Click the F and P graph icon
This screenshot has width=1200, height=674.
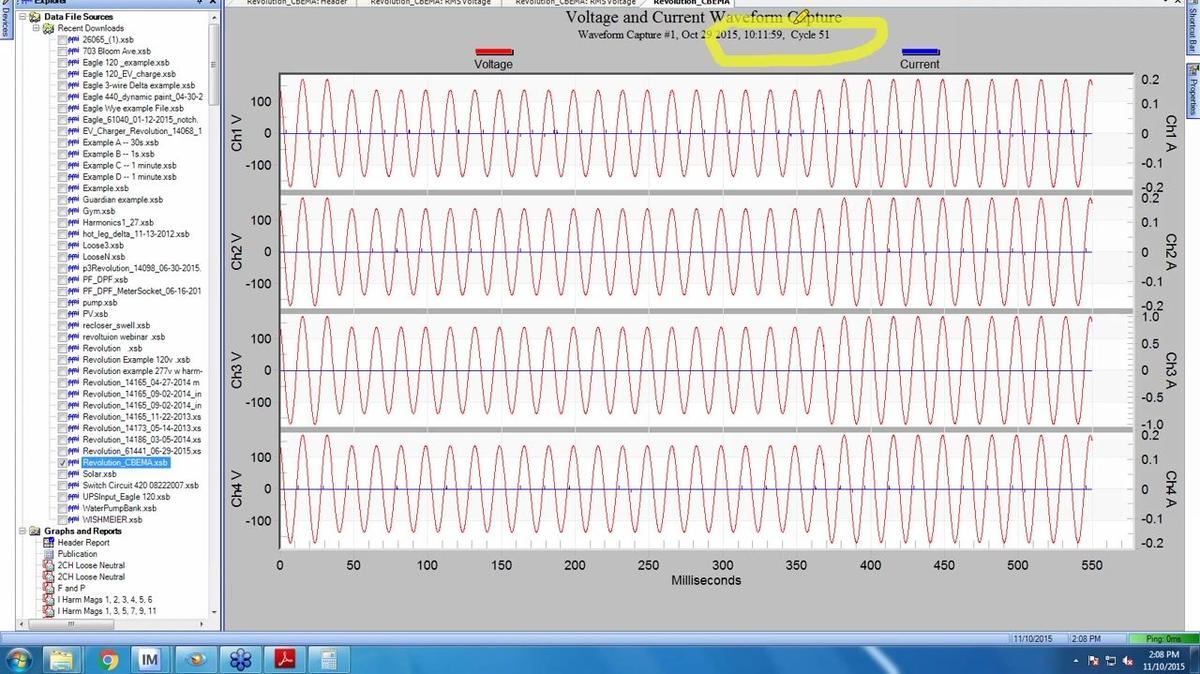(49, 588)
